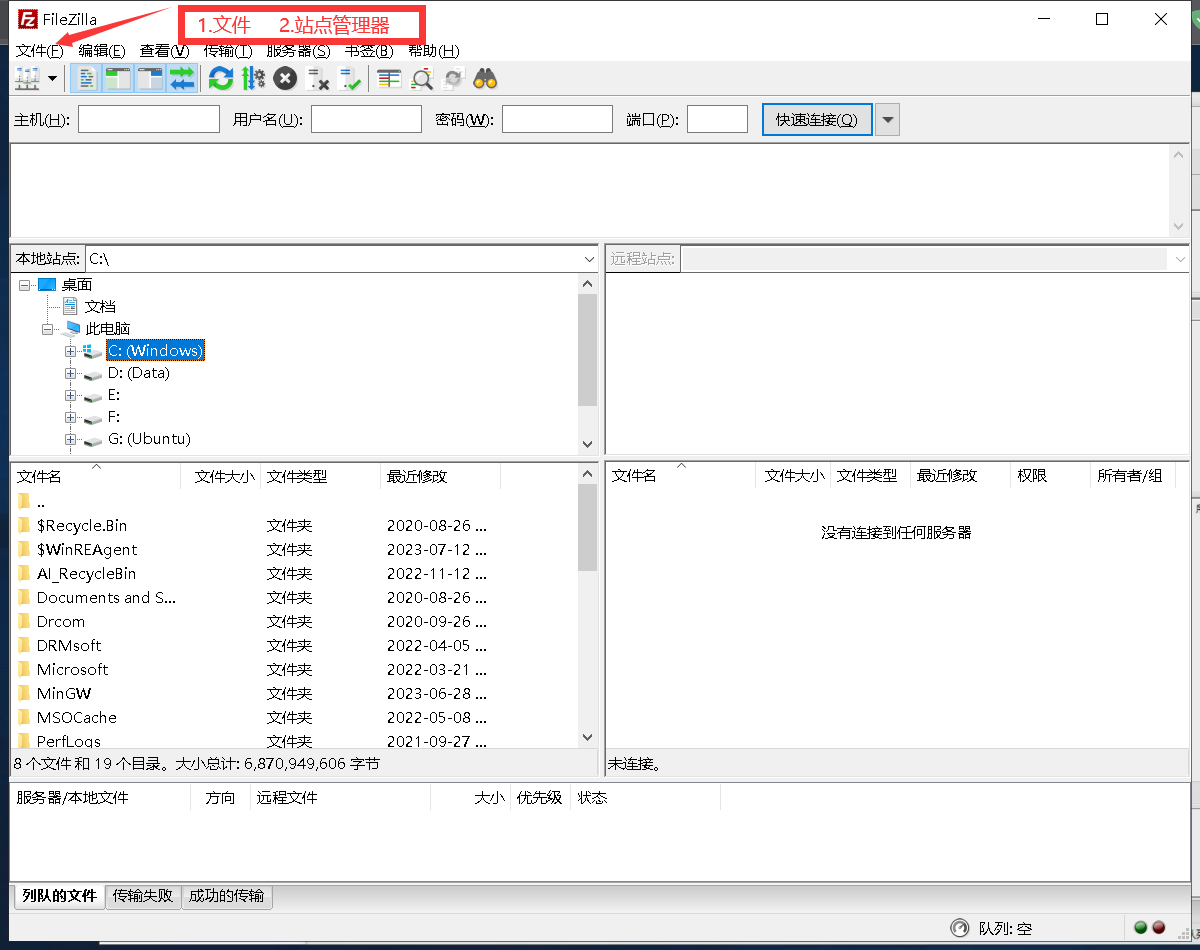Screen dimensions: 1200x950
Task: Open the 编辑(E) menu
Action: pyautogui.click(x=102, y=51)
